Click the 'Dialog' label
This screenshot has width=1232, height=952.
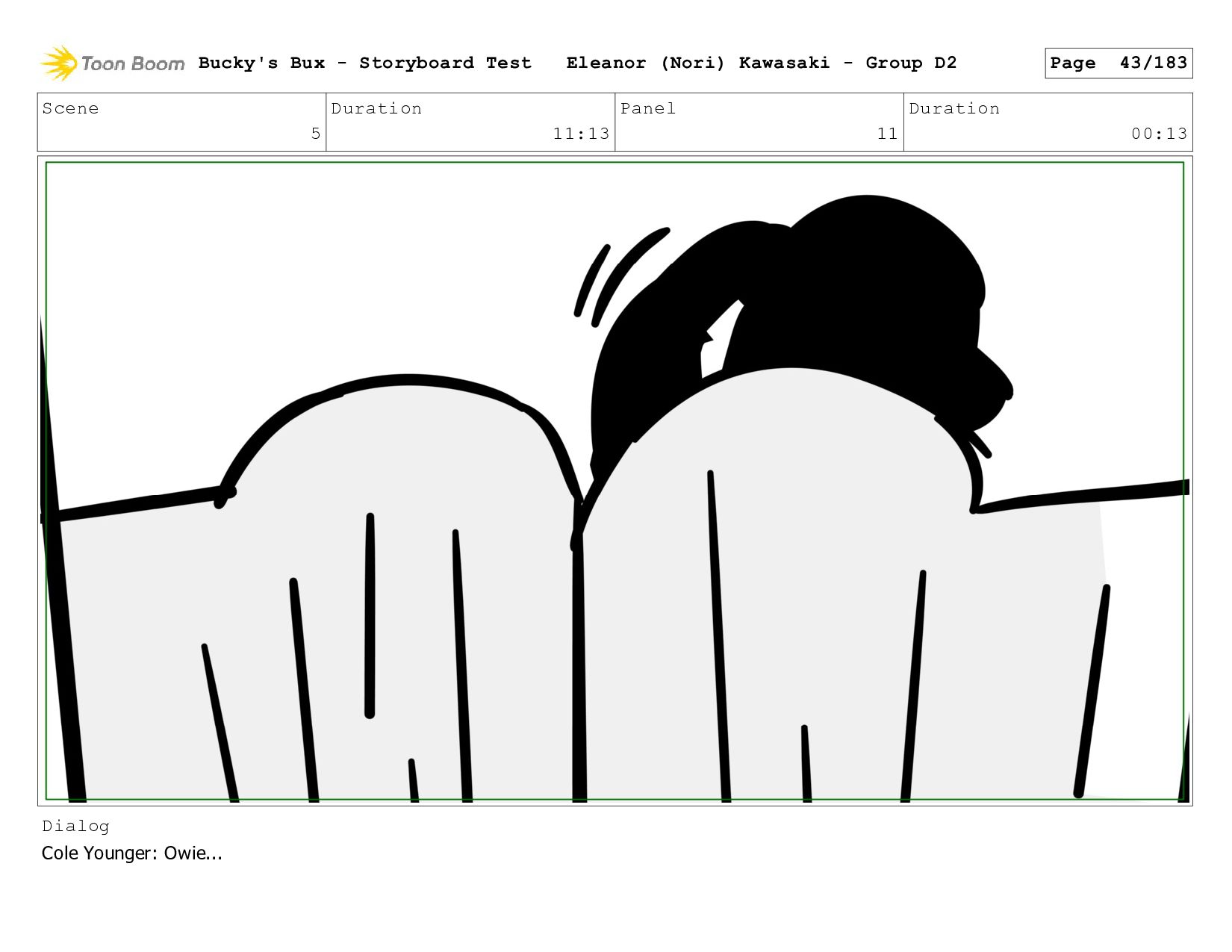coord(75,826)
